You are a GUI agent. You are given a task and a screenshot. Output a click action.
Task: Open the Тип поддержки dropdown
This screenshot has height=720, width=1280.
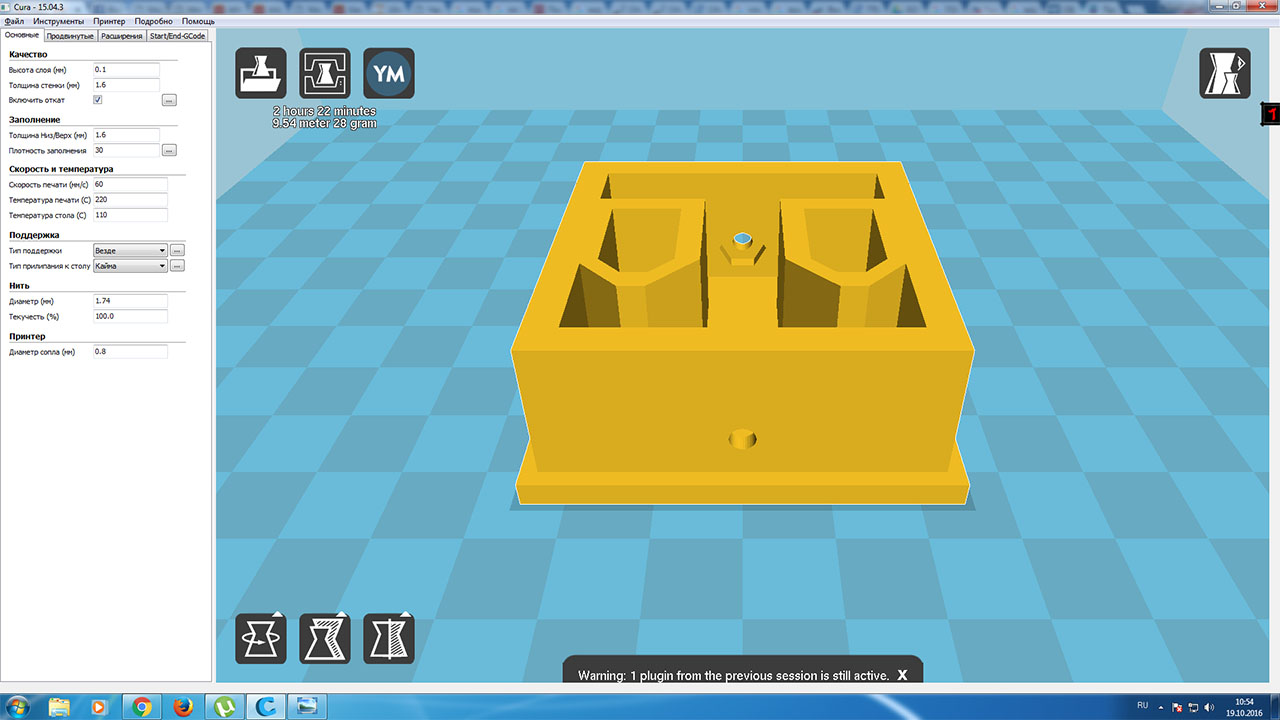pos(129,250)
